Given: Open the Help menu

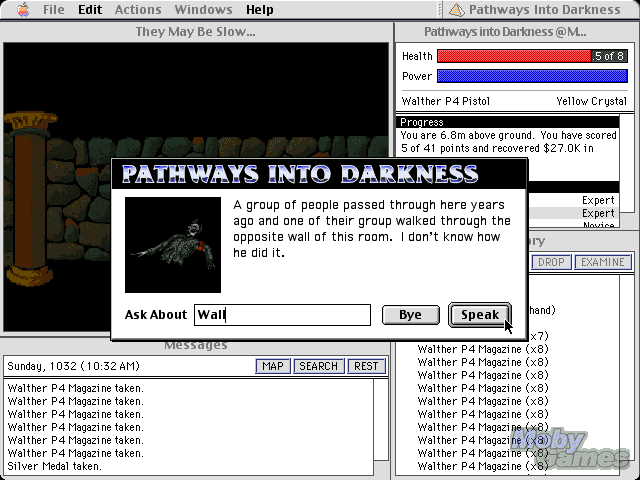Looking at the screenshot, I should (260, 9).
